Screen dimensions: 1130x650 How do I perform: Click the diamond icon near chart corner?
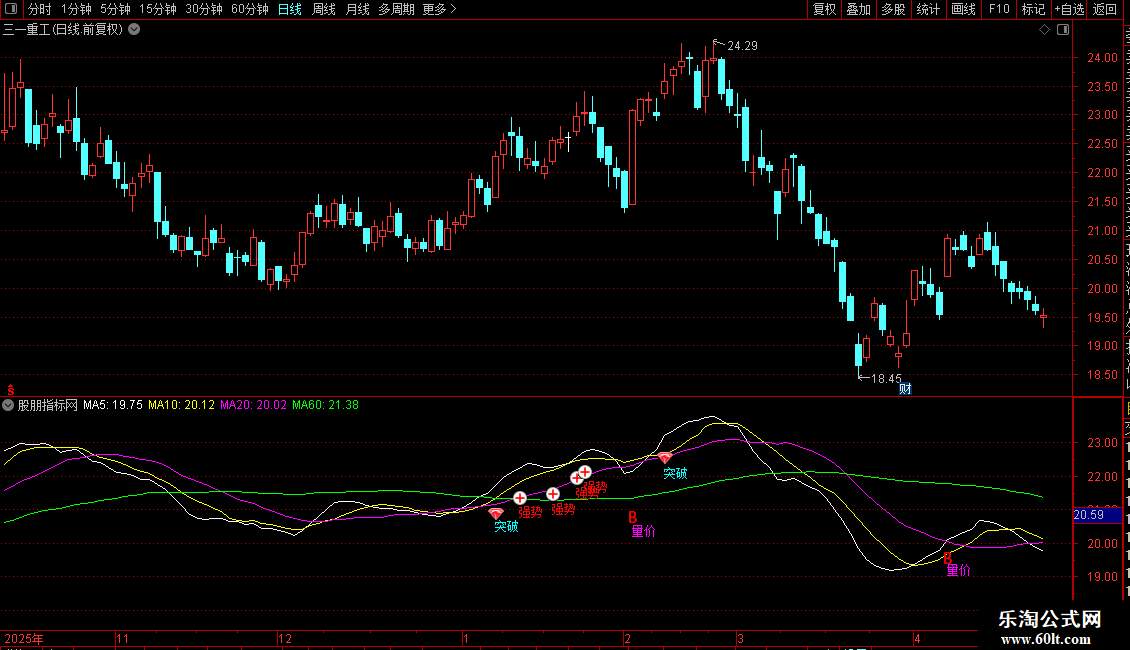1044,30
